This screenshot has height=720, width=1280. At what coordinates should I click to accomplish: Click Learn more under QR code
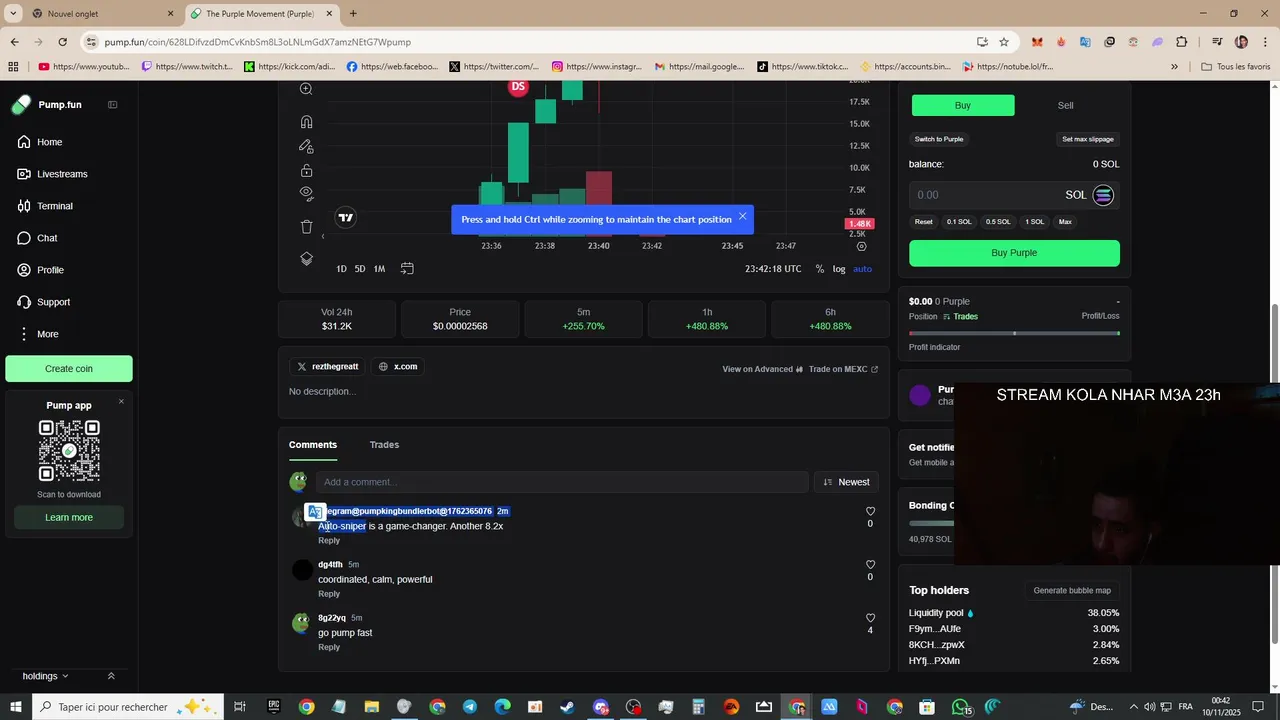tap(69, 517)
